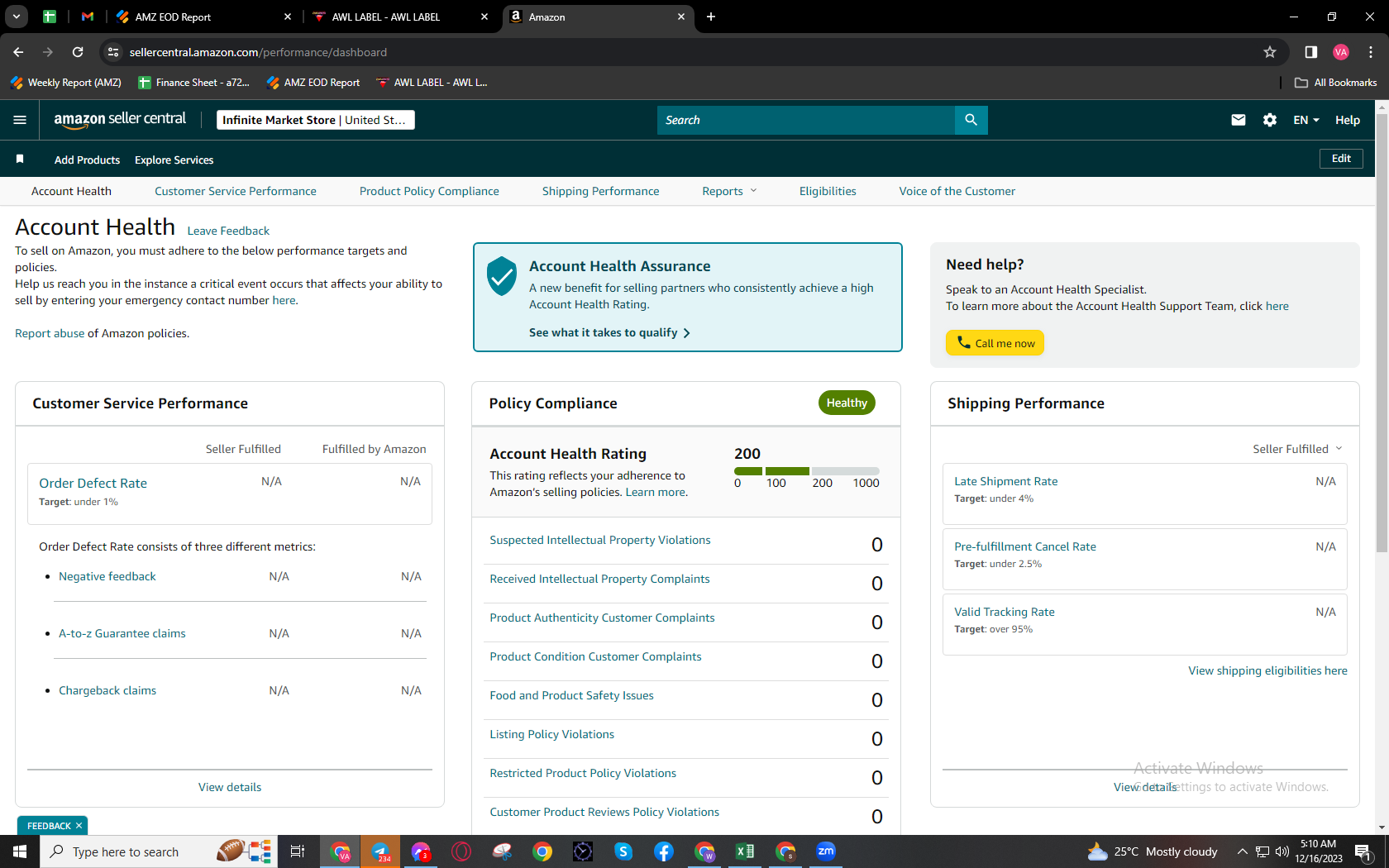The height and width of the screenshot is (868, 1389).
Task: Click the Account Health Assurance shield icon
Action: click(x=502, y=276)
